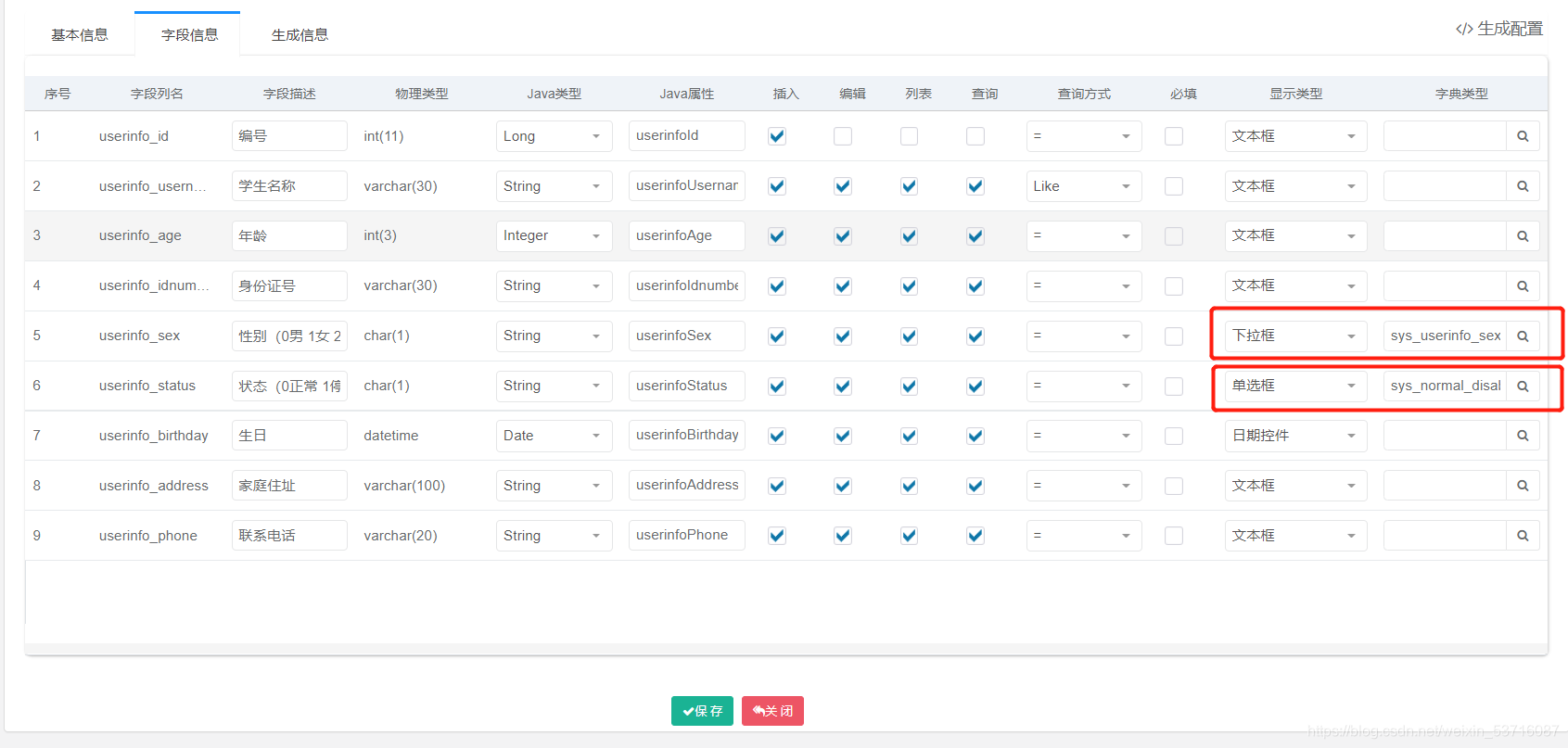Switch to 生成信息 tab
The height and width of the screenshot is (748, 1568).
(300, 35)
